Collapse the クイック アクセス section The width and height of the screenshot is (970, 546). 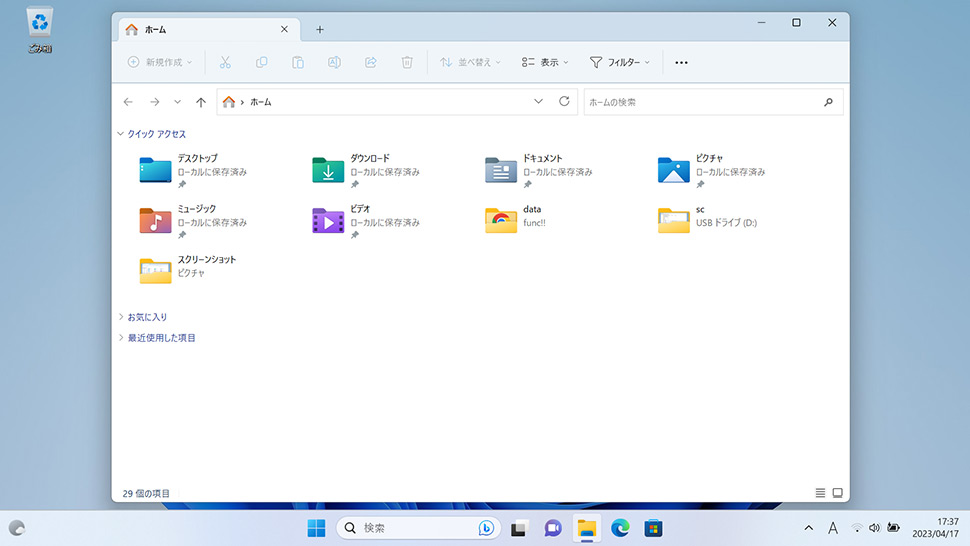pyautogui.click(x=121, y=134)
